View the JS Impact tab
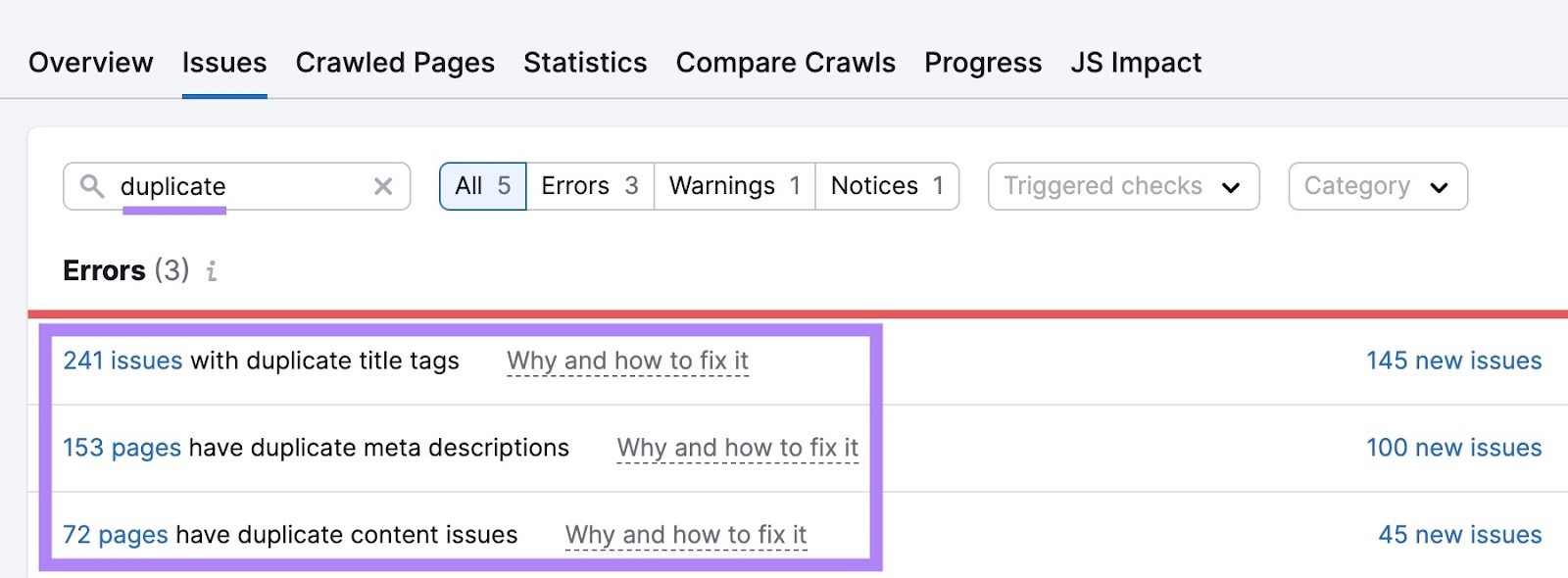Viewport: 1568px width, 578px height. (x=1136, y=63)
